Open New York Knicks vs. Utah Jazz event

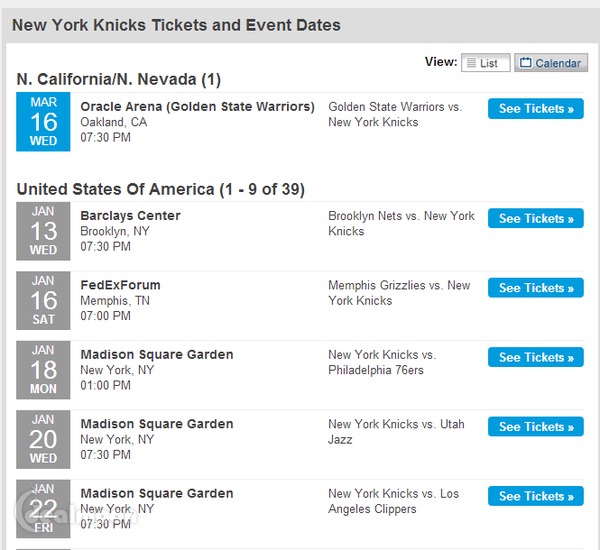pos(396,431)
